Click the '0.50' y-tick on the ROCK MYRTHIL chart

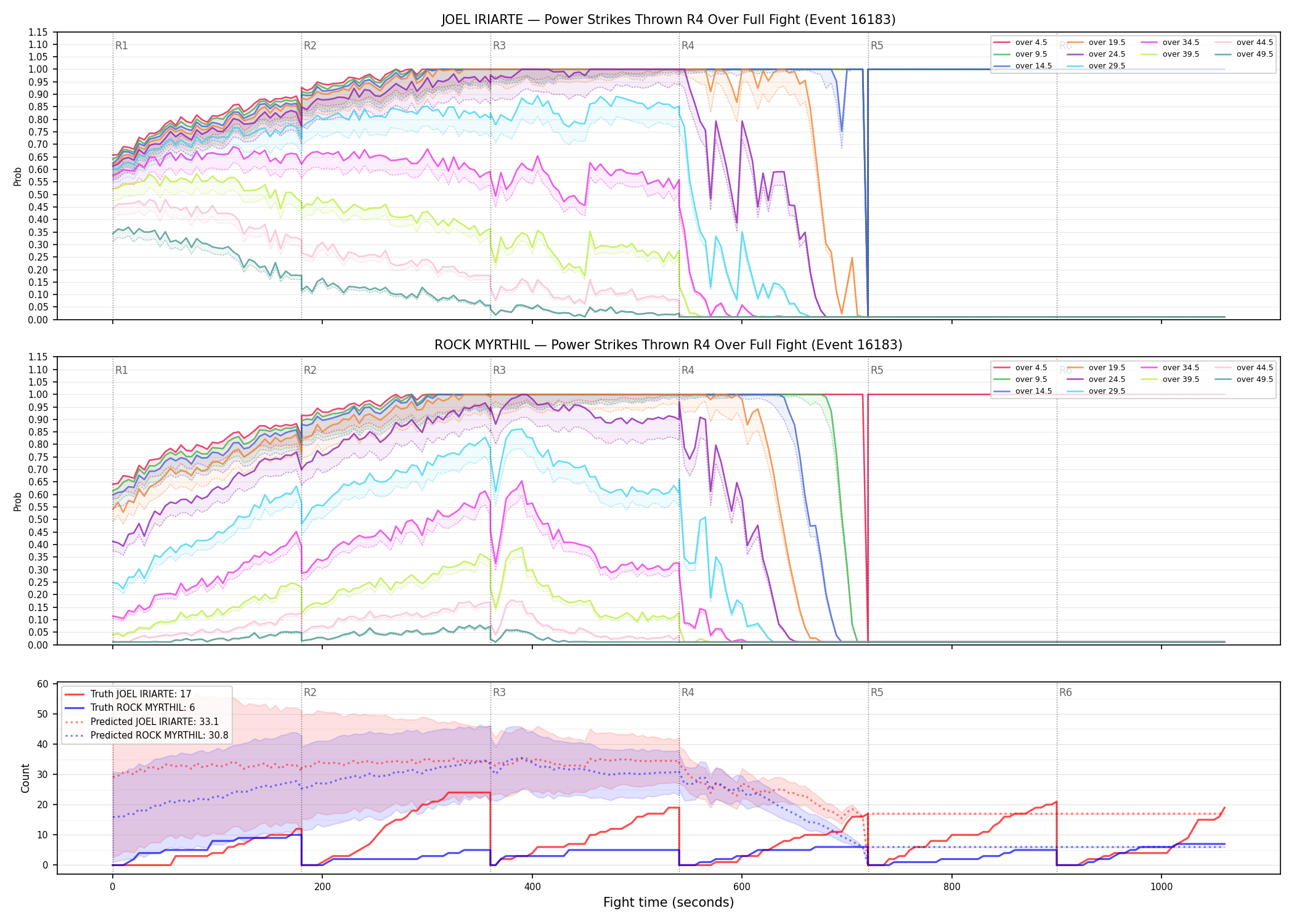click(38, 520)
